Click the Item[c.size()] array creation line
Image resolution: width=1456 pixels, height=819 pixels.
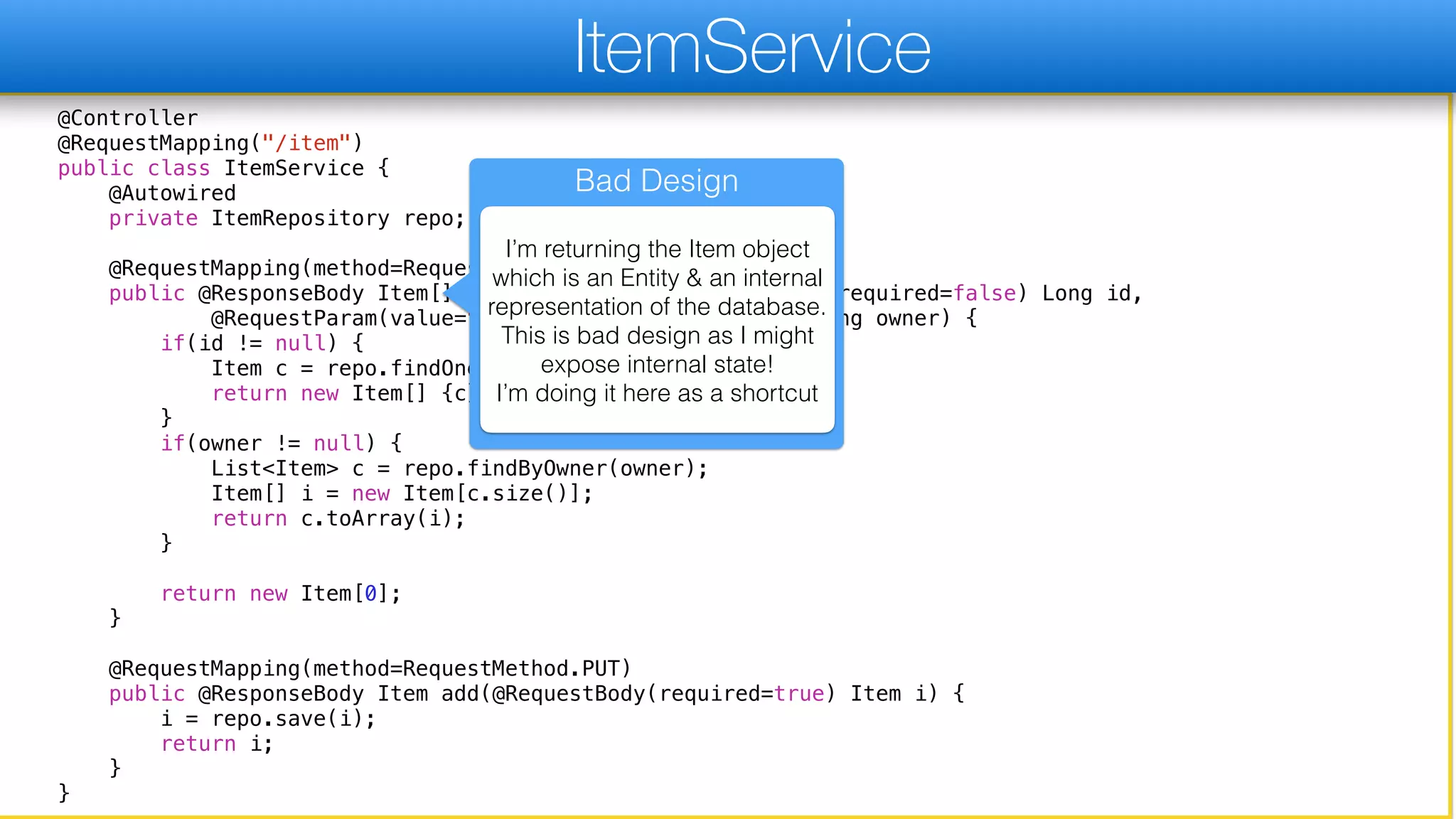(402, 493)
